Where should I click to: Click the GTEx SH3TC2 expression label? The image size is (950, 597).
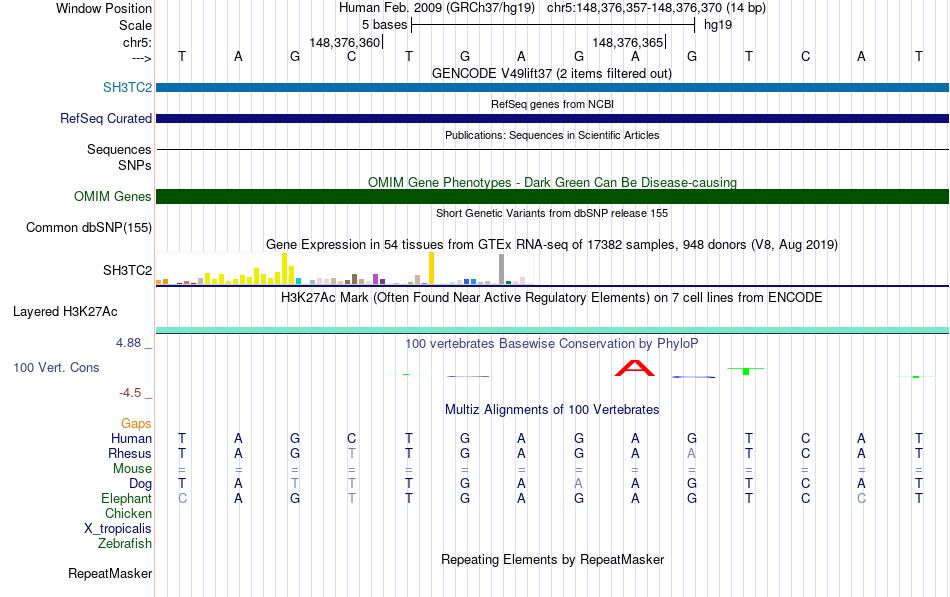pos(127,270)
